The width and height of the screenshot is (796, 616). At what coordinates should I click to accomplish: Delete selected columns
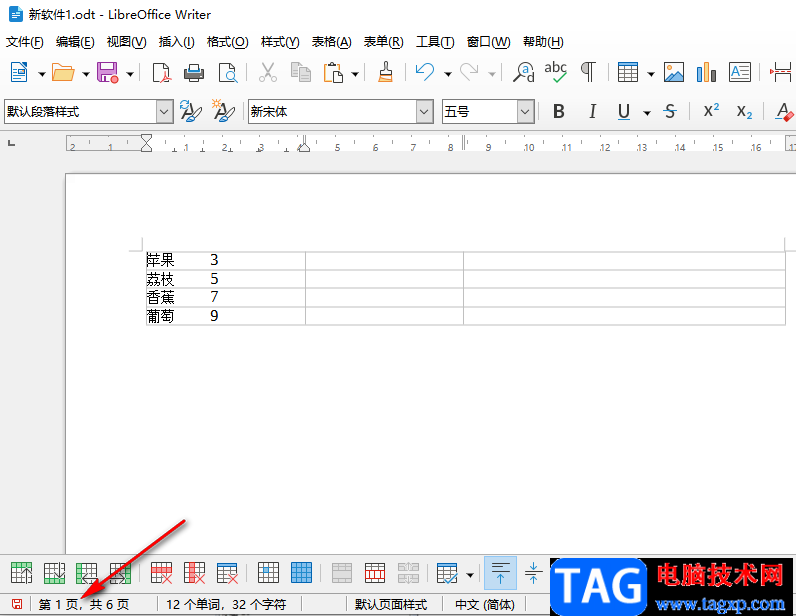click(194, 573)
